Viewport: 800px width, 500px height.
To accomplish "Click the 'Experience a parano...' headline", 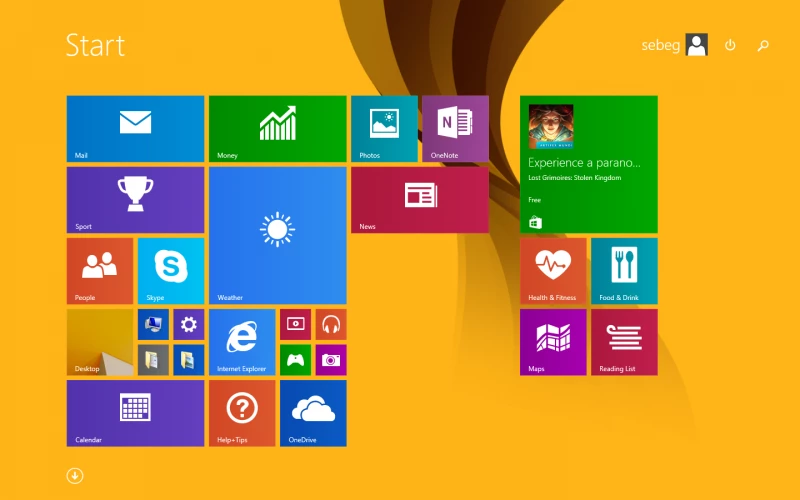I will (x=584, y=163).
